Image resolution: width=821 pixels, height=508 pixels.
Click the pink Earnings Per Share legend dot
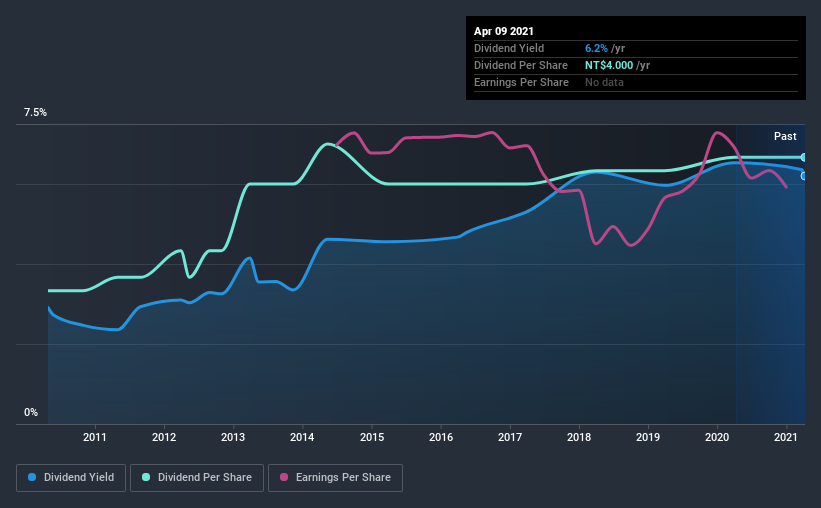point(283,478)
